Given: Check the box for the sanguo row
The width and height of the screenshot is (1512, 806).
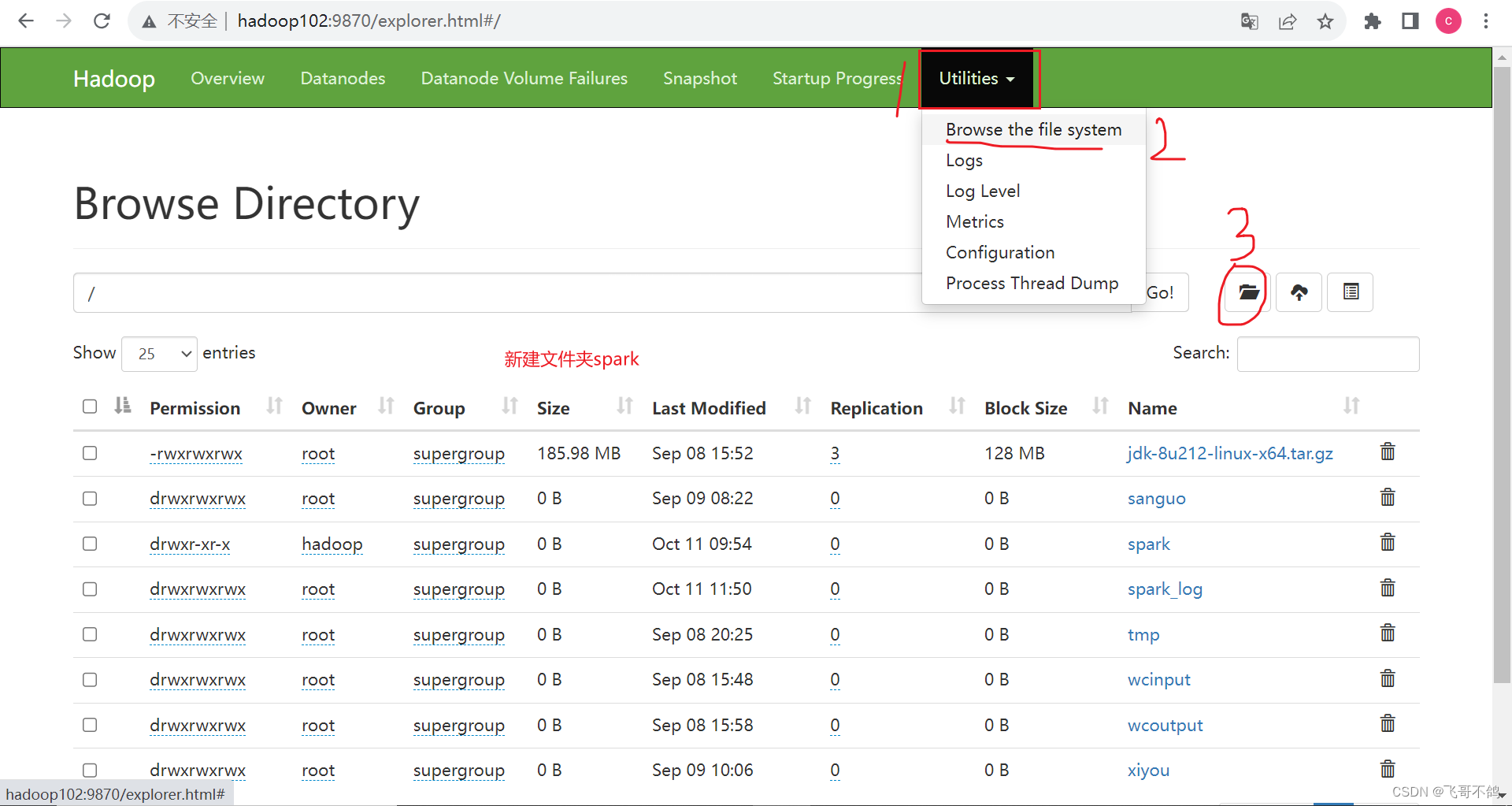Looking at the screenshot, I should click(x=90, y=499).
